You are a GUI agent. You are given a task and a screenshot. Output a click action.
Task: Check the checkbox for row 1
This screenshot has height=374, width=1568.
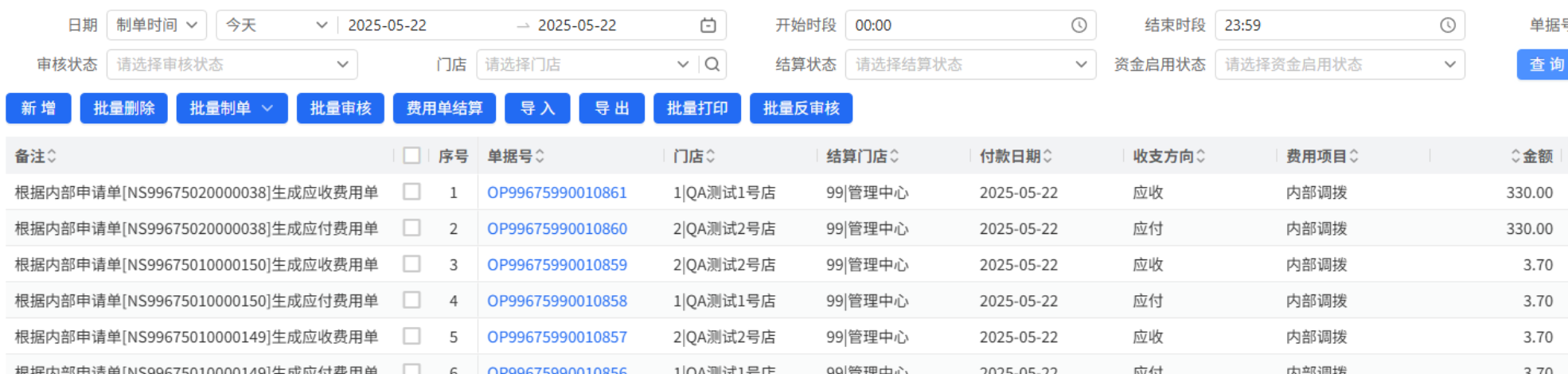pyautogui.click(x=412, y=192)
